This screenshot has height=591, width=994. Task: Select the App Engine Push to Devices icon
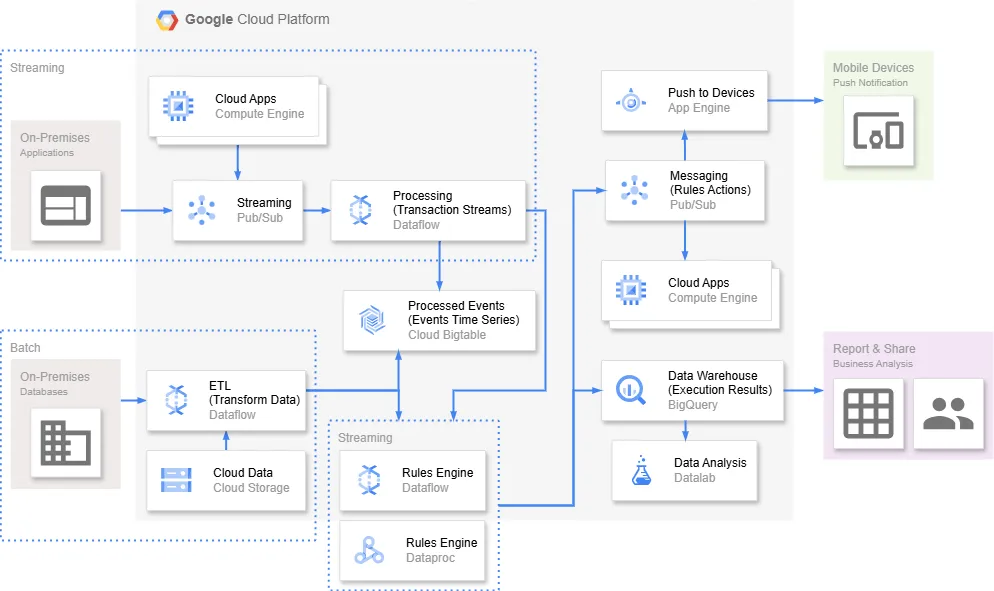(x=631, y=101)
